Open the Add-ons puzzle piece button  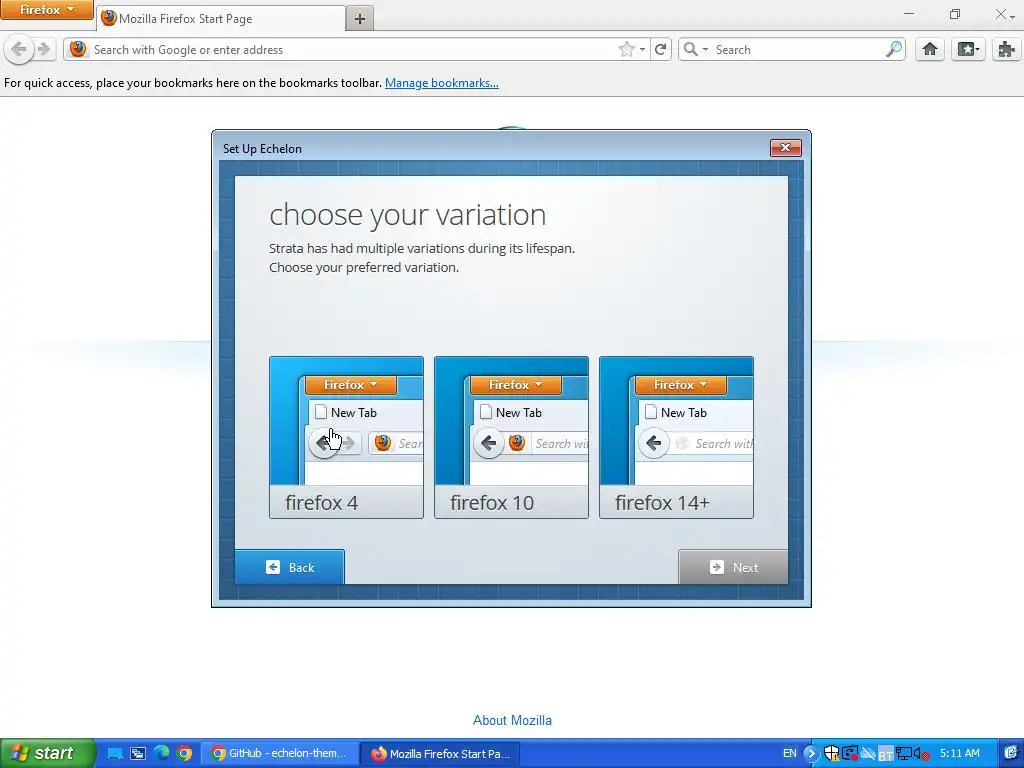click(x=1006, y=49)
